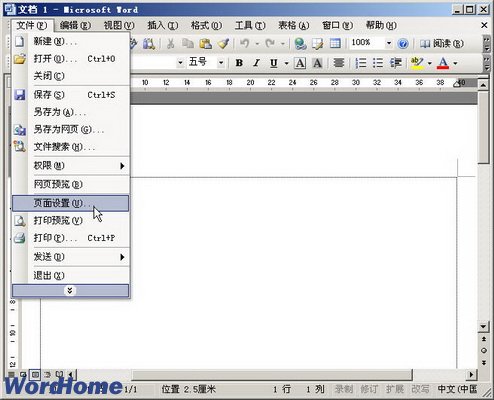Open underline style dropdown arrow

[286, 63]
